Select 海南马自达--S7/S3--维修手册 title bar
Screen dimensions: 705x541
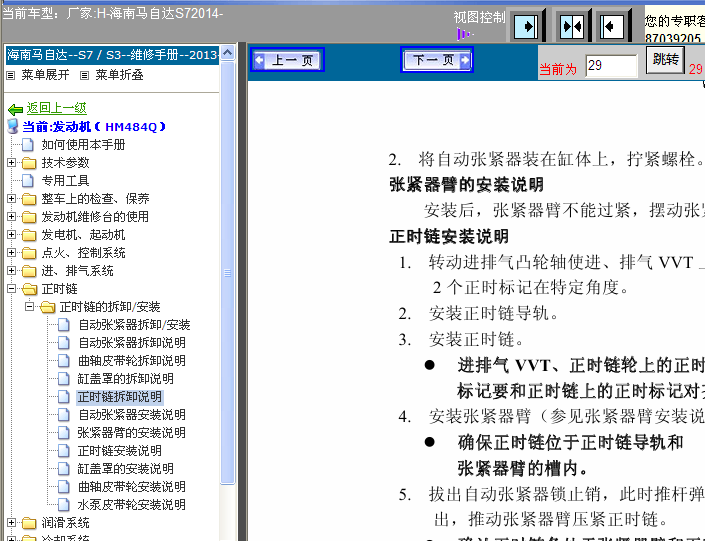[x=112, y=55]
